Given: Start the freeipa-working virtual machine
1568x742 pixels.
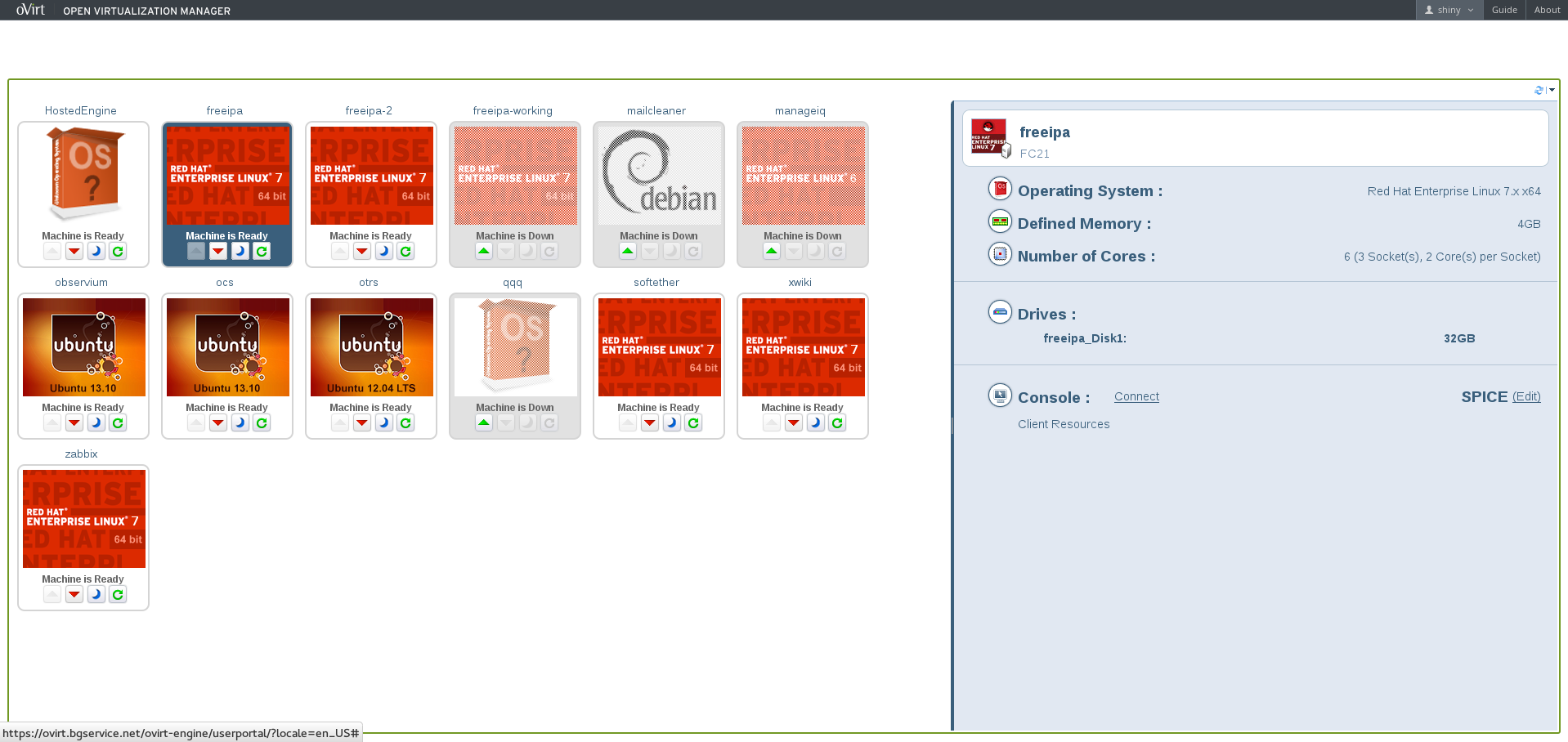Looking at the screenshot, I should (484, 252).
